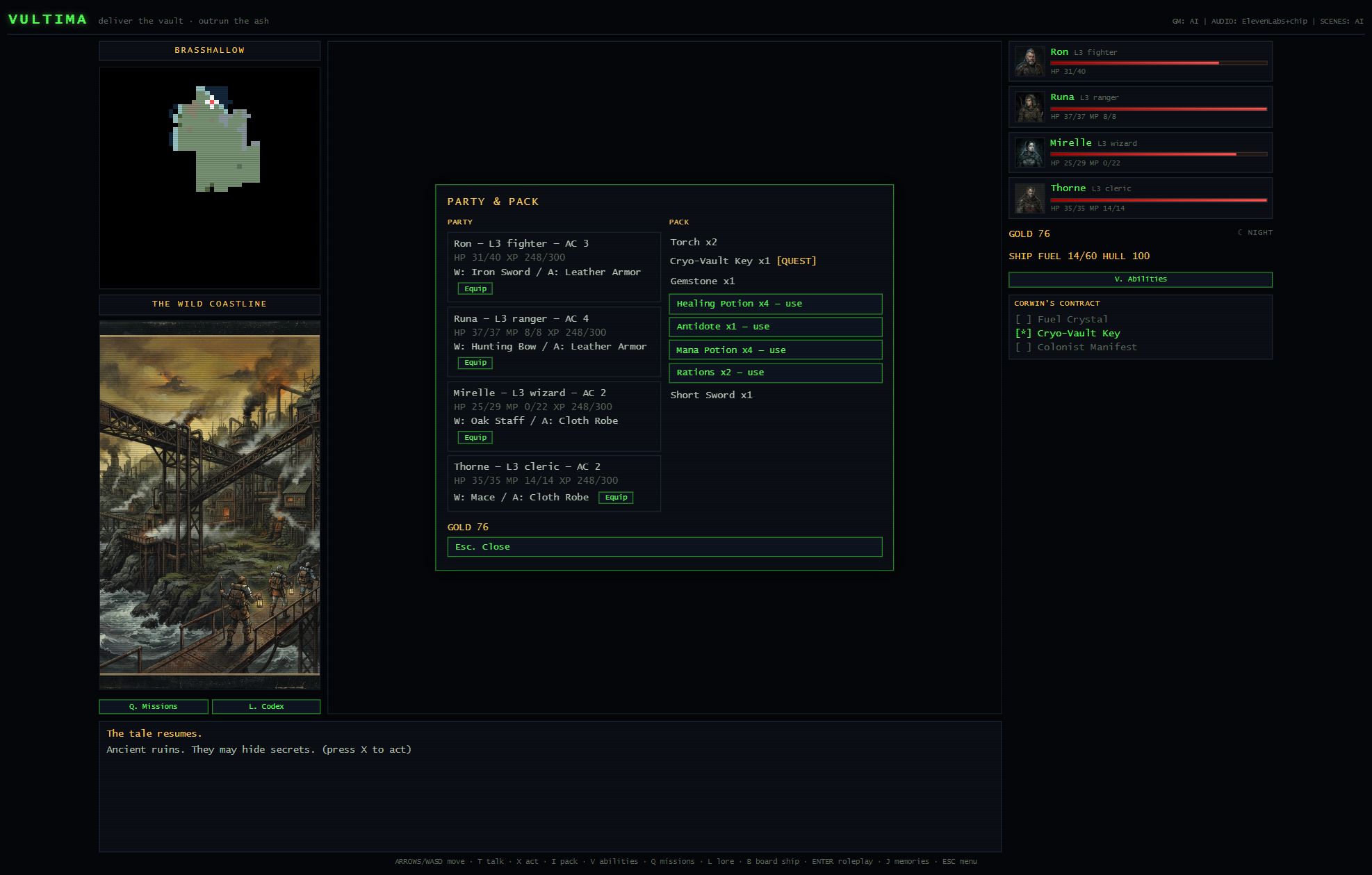The height and width of the screenshot is (875, 1372).
Task: Click the PARTY & PACK dialog title
Action: coord(493,202)
